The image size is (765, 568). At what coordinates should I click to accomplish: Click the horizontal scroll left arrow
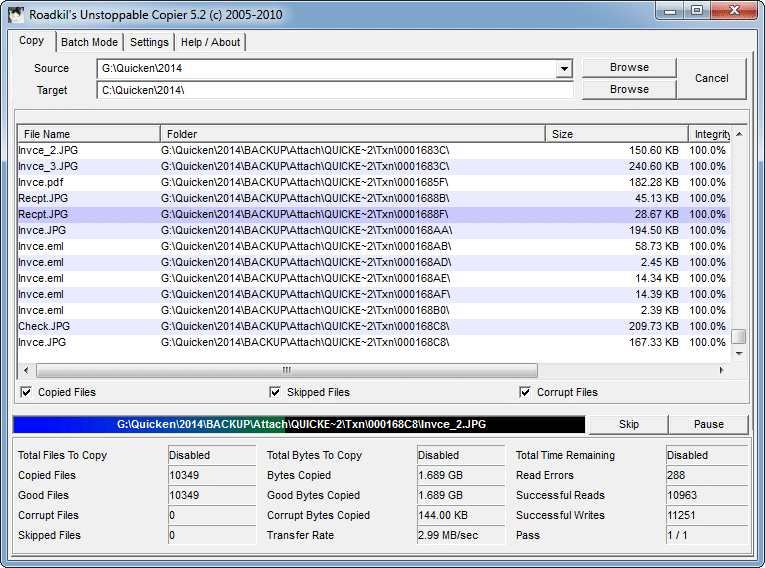click(26, 370)
